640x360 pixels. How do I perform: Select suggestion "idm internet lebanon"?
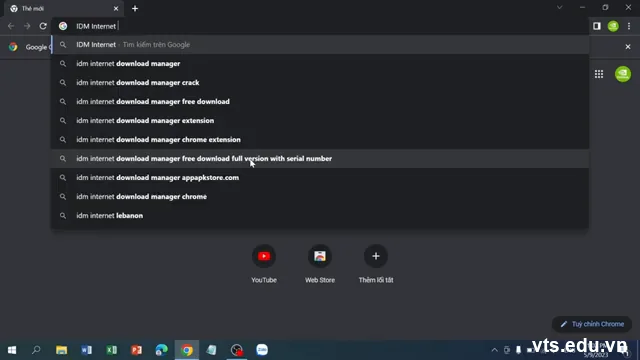pyautogui.click(x=320, y=216)
